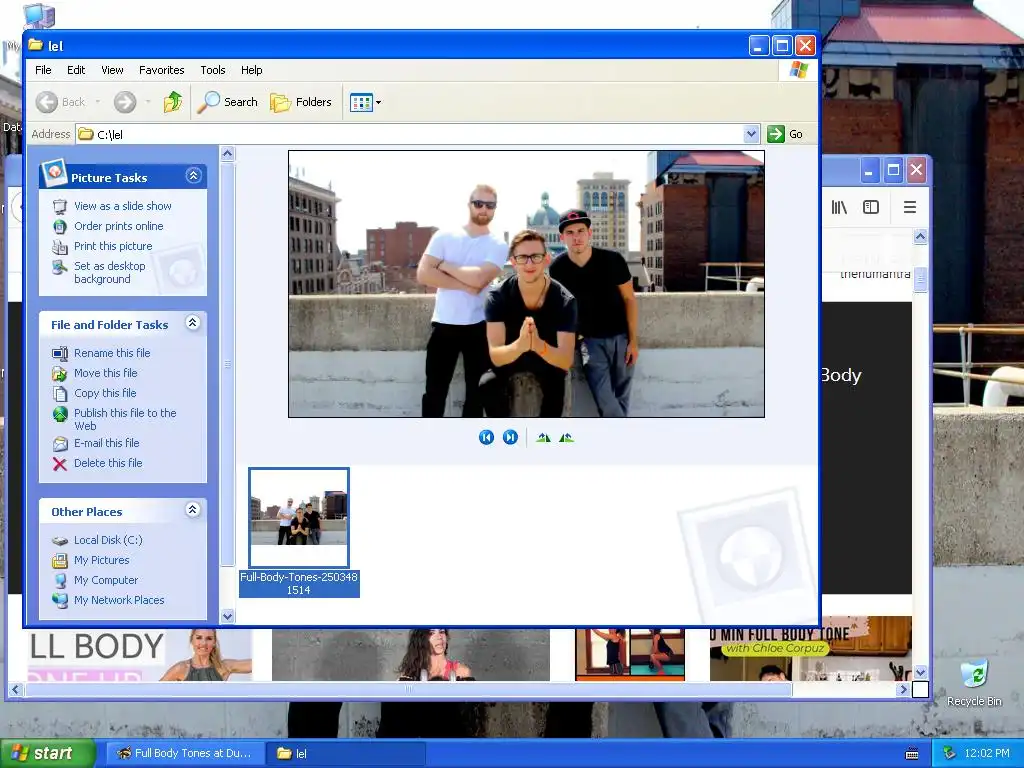Open the Recycle Bin desktop icon

point(974,682)
